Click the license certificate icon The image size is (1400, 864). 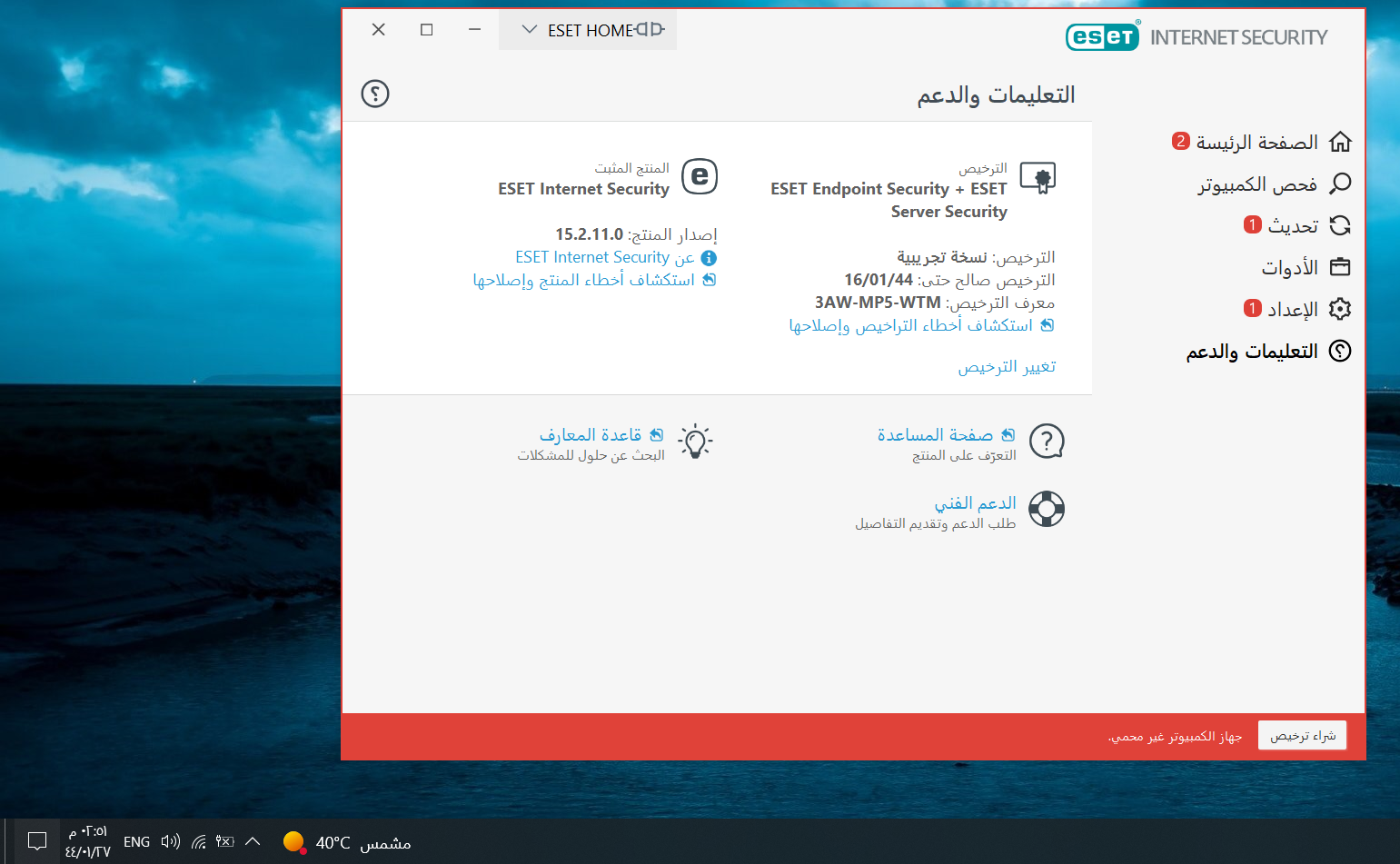pos(1038,178)
